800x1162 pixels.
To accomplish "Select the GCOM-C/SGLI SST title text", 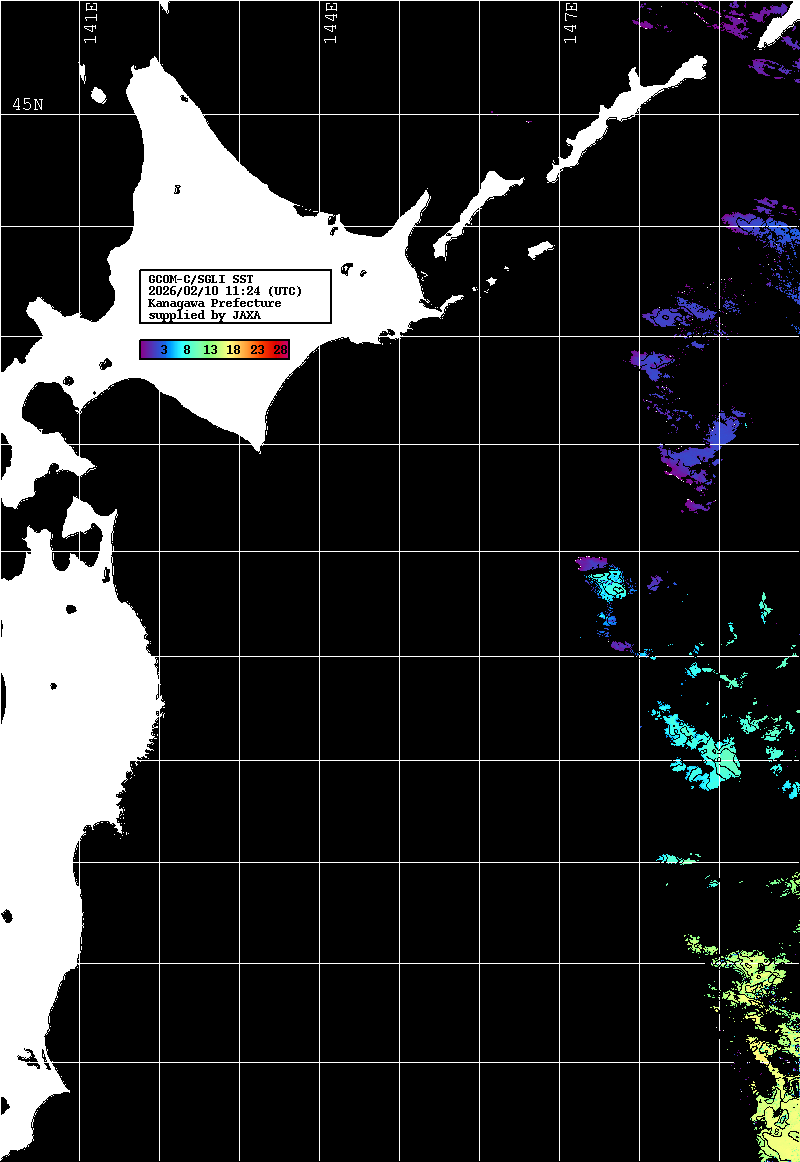I will pos(200,279).
